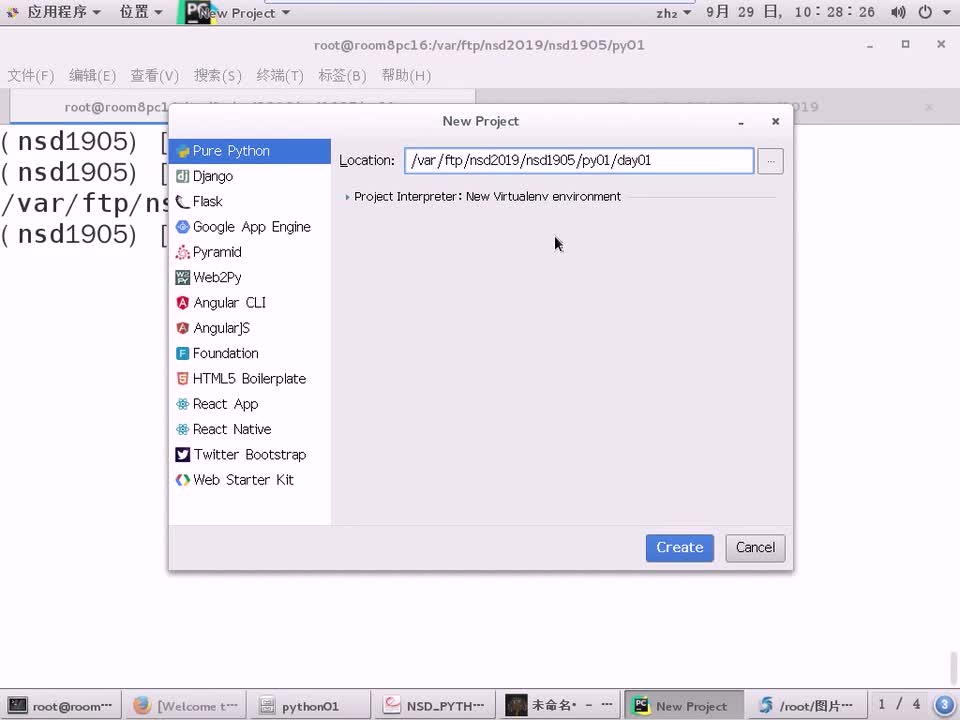Click the Foundation project icon
The height and width of the screenshot is (720, 960).
pos(182,353)
